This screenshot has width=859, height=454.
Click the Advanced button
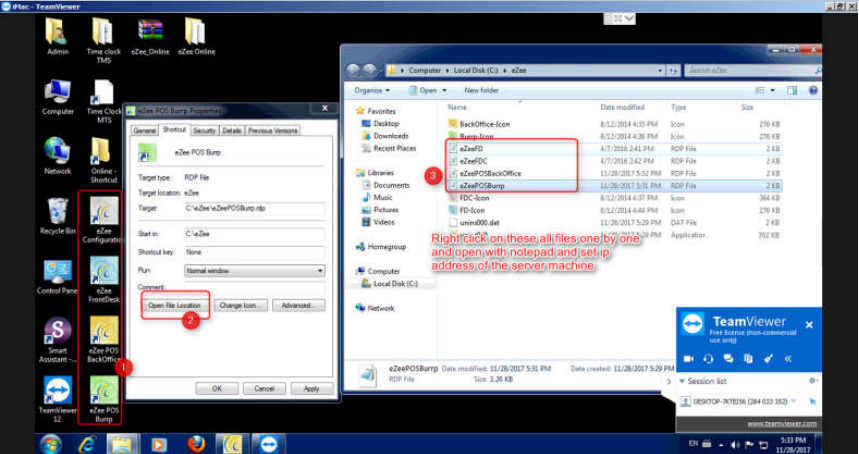299,306
